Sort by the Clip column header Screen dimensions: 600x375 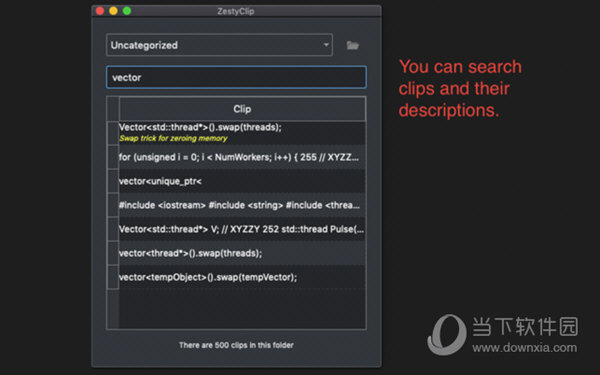coord(242,109)
